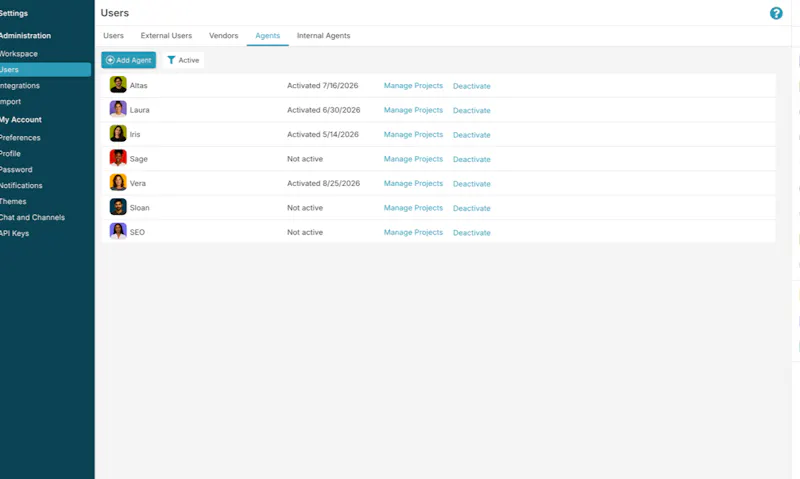The height and width of the screenshot is (479, 800).
Task: Click the 'Activated 7/16/2026' status text
Action: (322, 86)
